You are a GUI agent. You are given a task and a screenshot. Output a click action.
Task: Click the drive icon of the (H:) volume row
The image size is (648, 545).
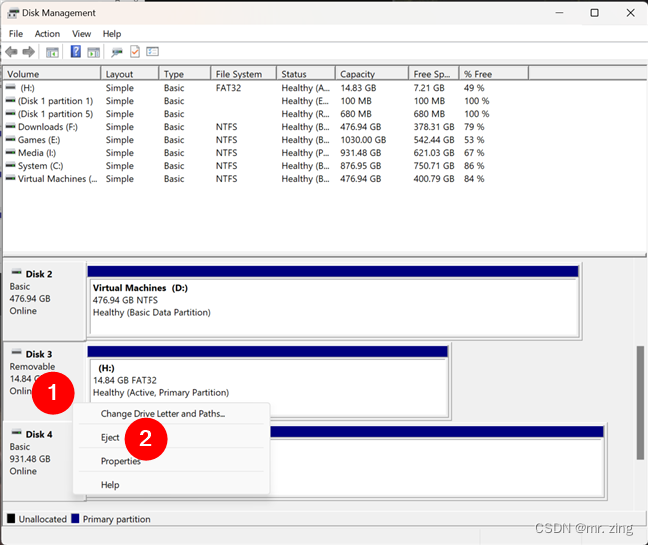[11, 87]
